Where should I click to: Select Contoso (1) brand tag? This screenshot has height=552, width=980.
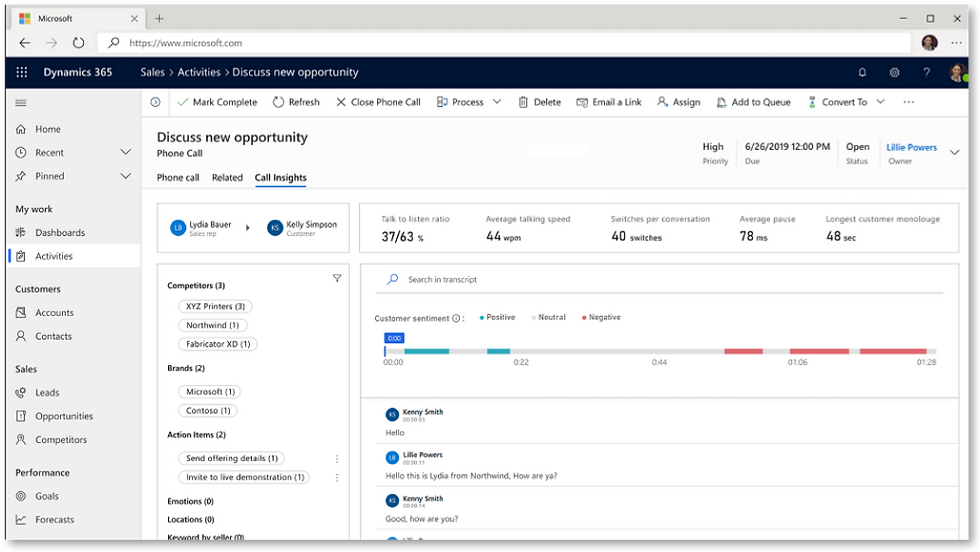tap(208, 411)
